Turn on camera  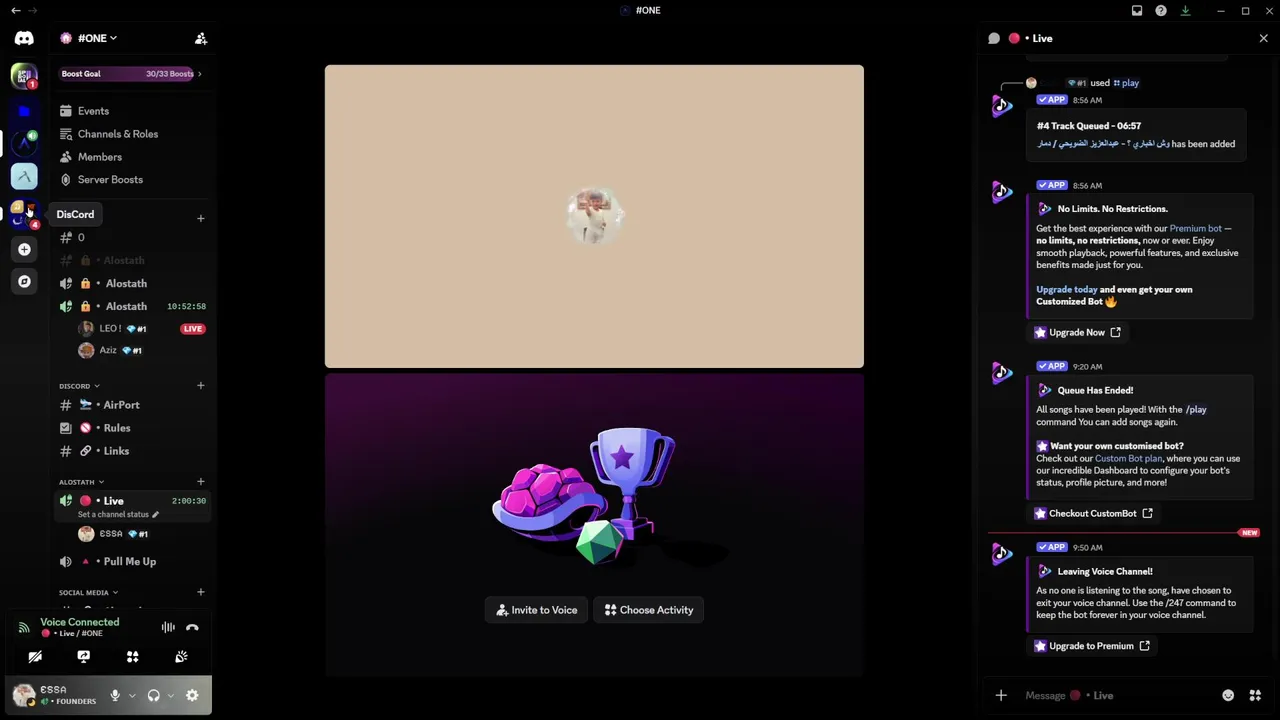coord(35,657)
